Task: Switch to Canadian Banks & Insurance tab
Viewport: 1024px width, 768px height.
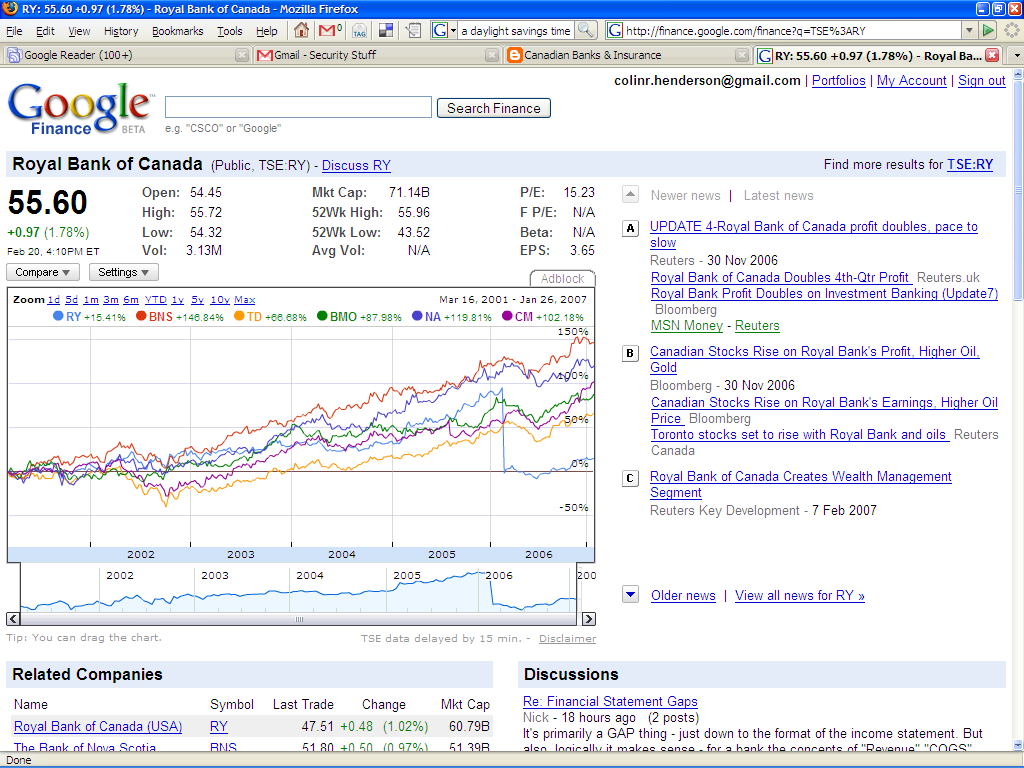Action: click(x=592, y=55)
